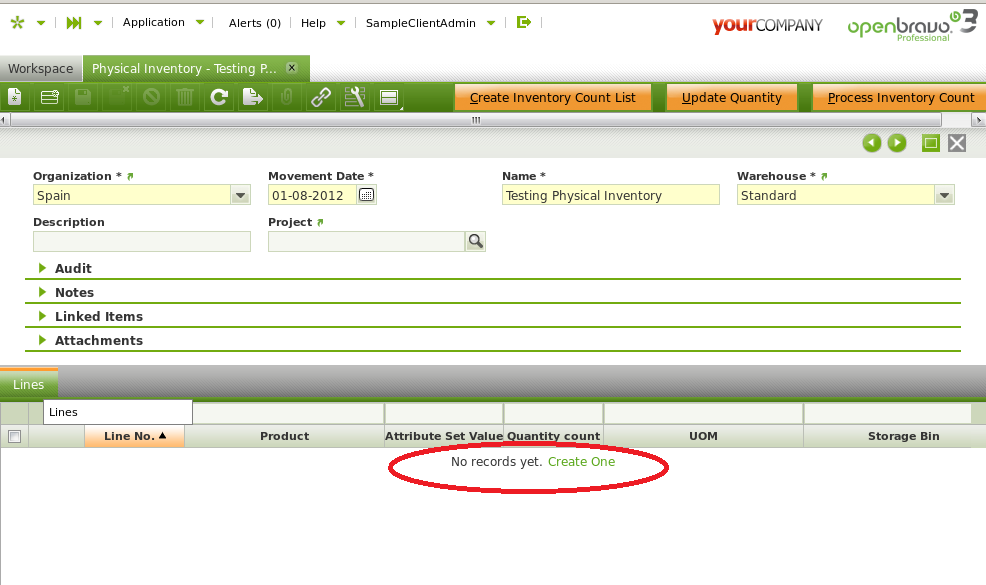Image resolution: width=986 pixels, height=585 pixels.
Task: Go to previous record arrow
Action: 872,143
